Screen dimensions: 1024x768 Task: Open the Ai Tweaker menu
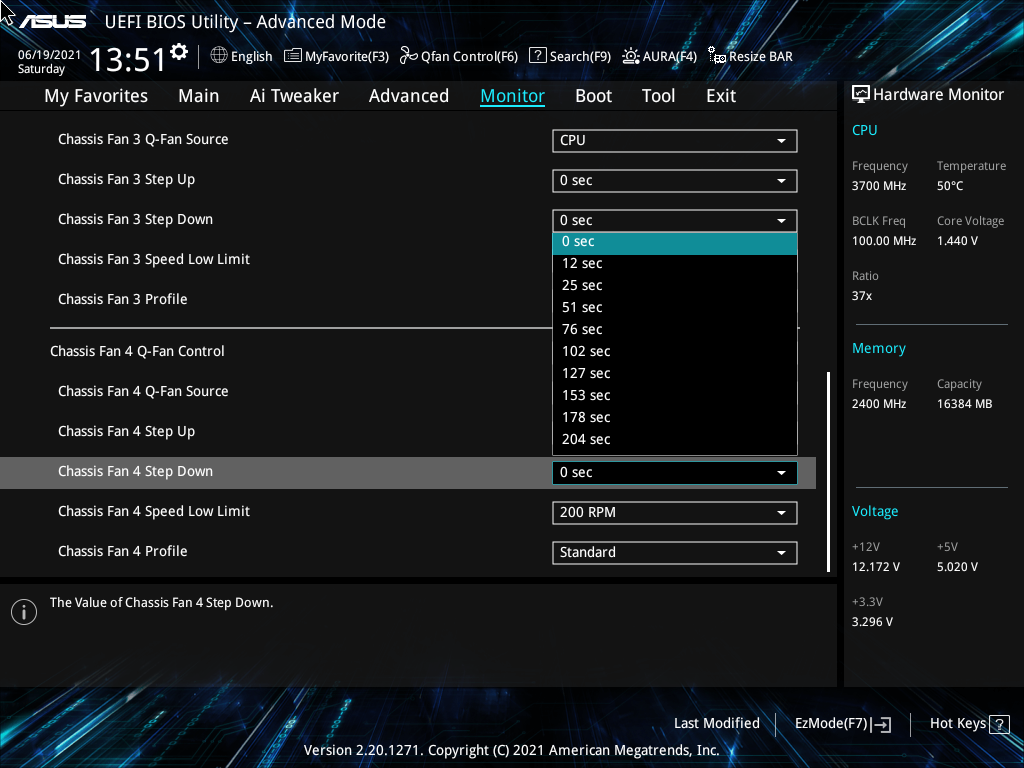(294, 95)
